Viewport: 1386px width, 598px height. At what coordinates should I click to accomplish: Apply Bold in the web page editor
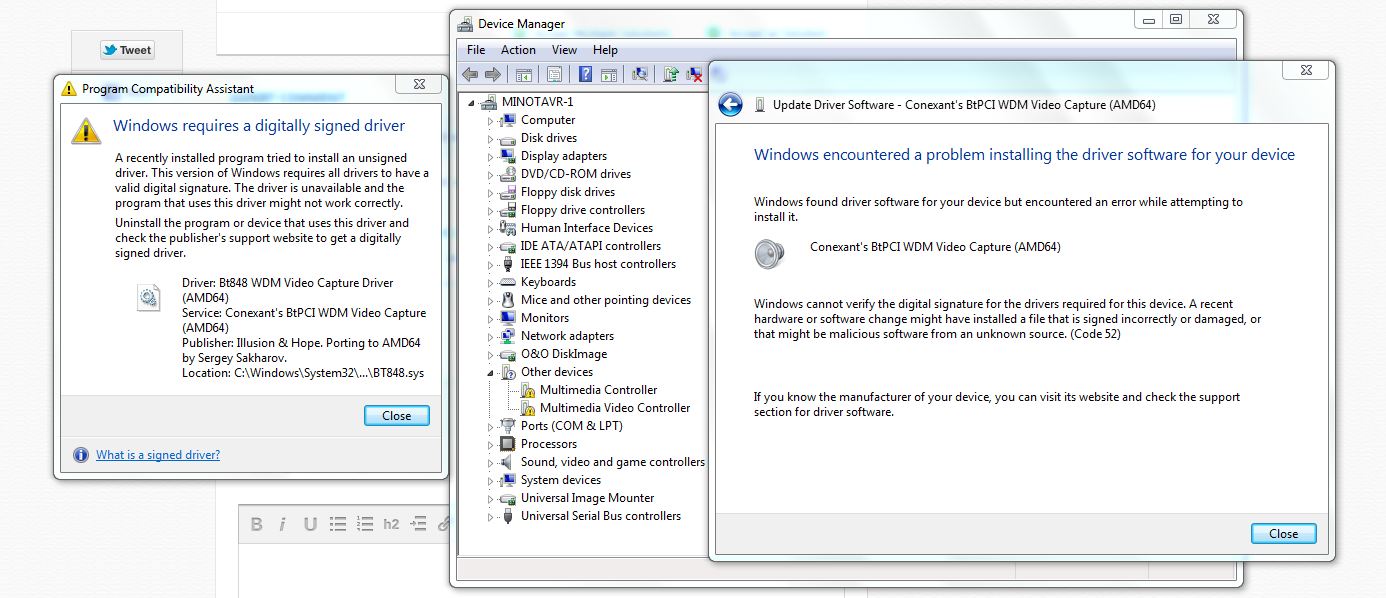[257, 524]
